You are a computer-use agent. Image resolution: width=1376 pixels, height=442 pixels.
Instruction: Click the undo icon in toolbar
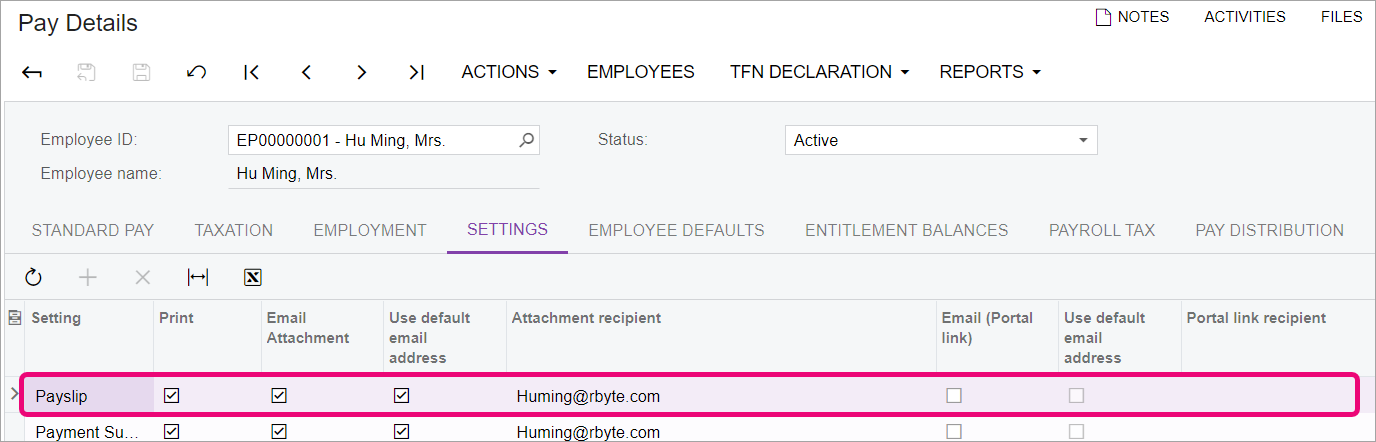tap(197, 72)
